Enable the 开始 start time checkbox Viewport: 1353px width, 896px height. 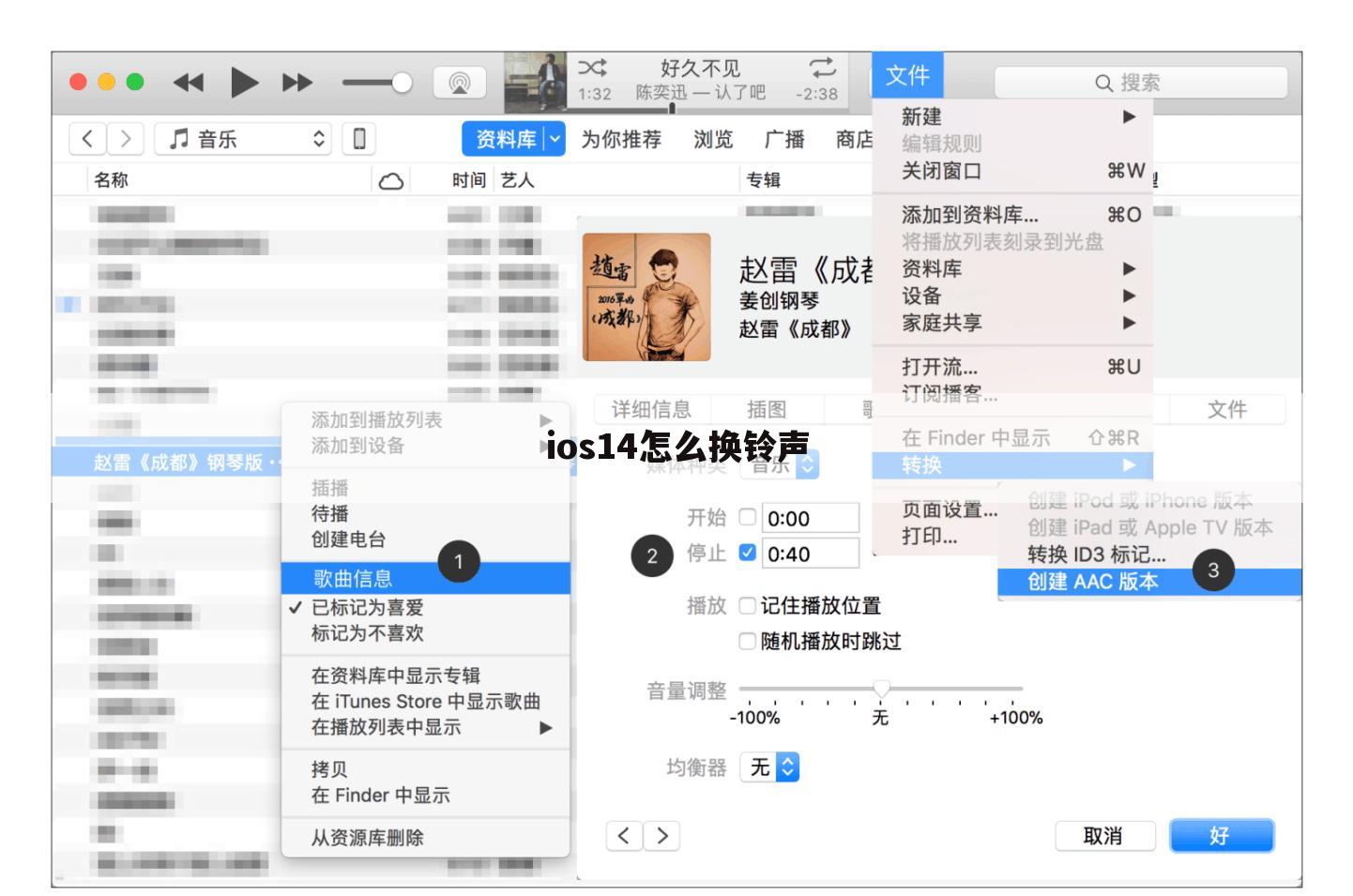click(748, 517)
